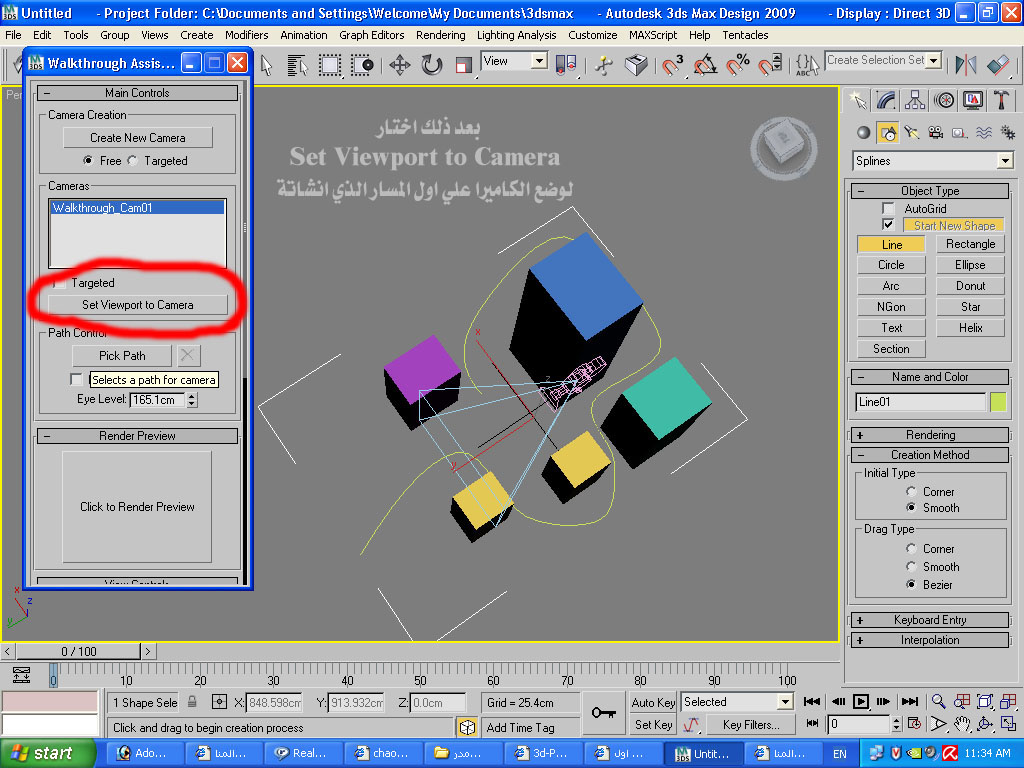Choose the Helix shape button

tap(970, 328)
